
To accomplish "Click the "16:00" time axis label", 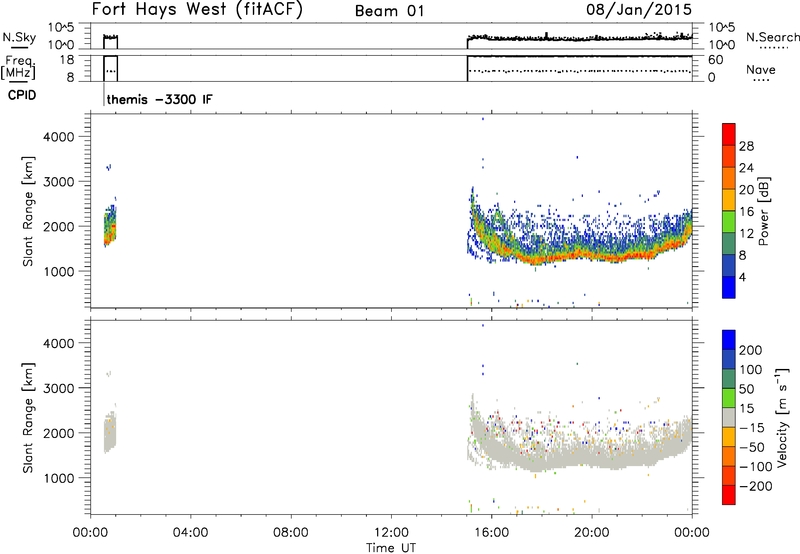I will (491, 533).
